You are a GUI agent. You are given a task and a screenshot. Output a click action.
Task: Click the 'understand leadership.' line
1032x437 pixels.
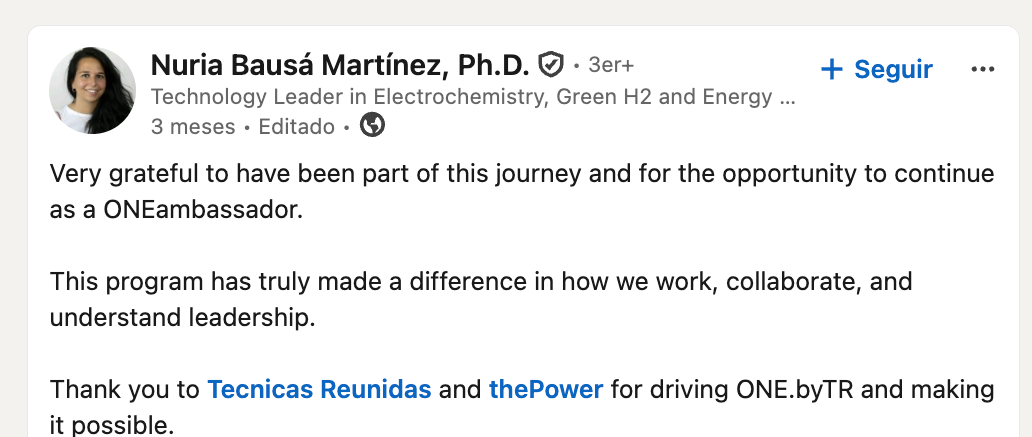pos(183,318)
